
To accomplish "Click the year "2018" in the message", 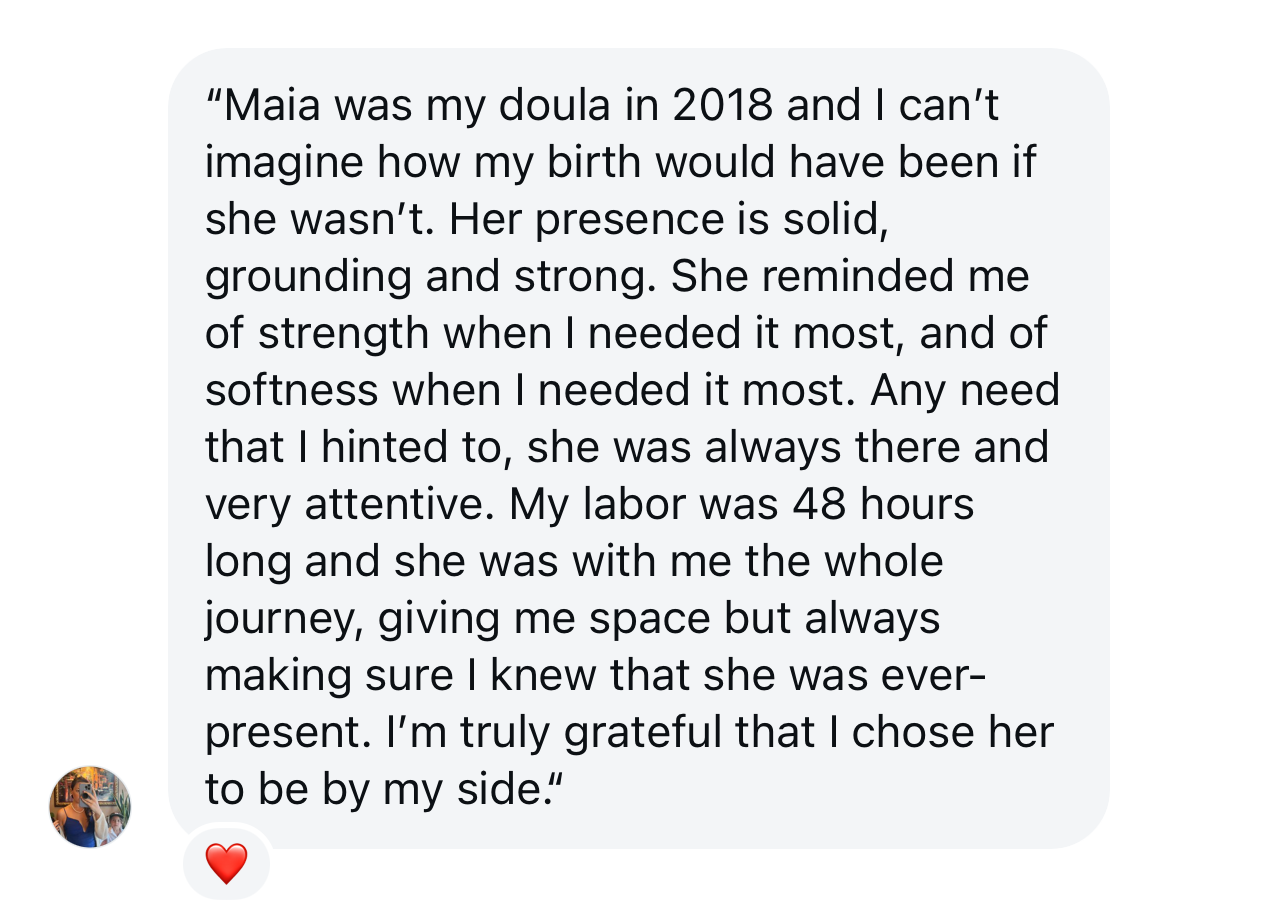I will pyautogui.click(x=723, y=105).
